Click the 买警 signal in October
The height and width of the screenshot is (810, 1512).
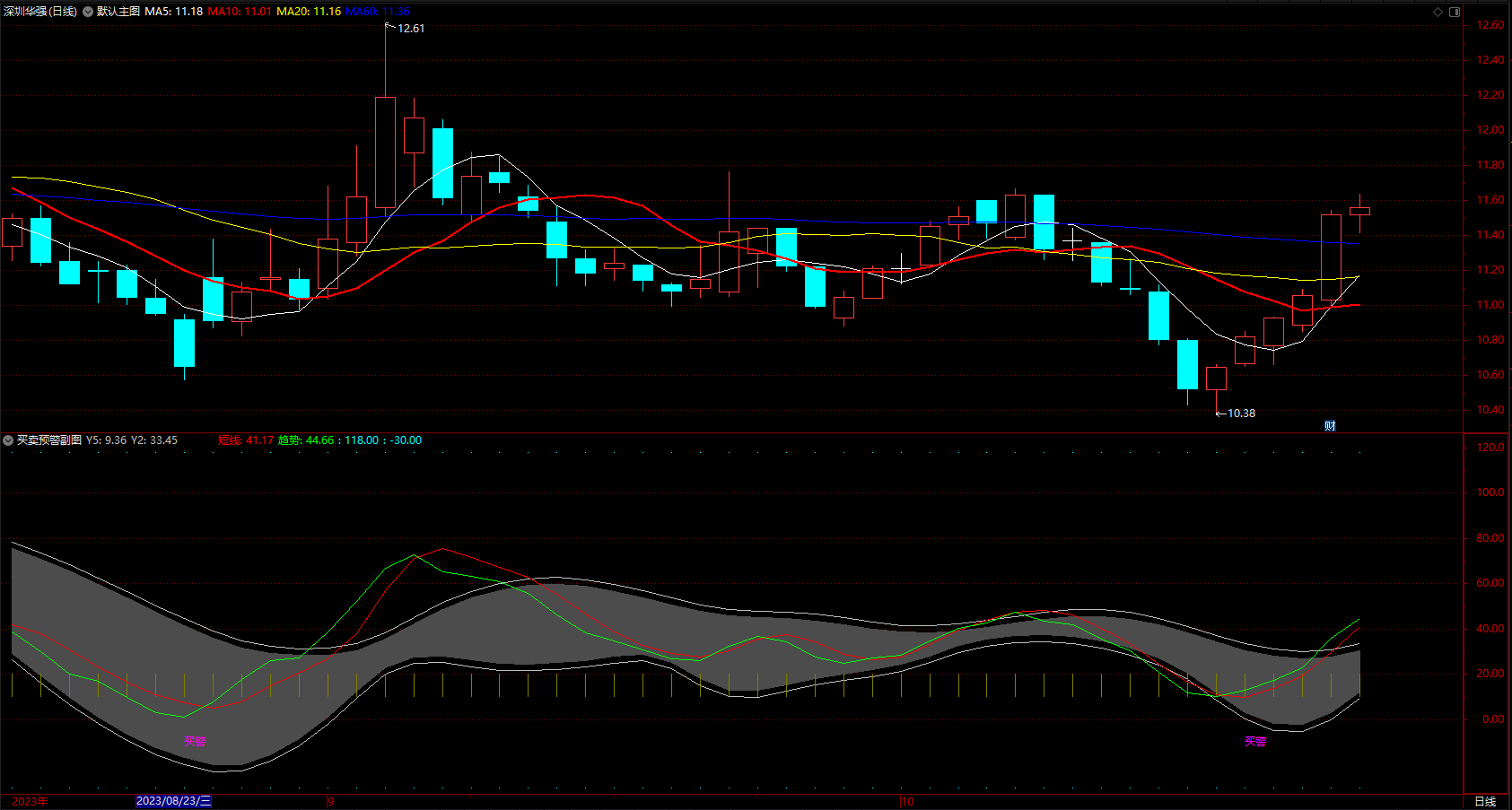[x=1255, y=741]
